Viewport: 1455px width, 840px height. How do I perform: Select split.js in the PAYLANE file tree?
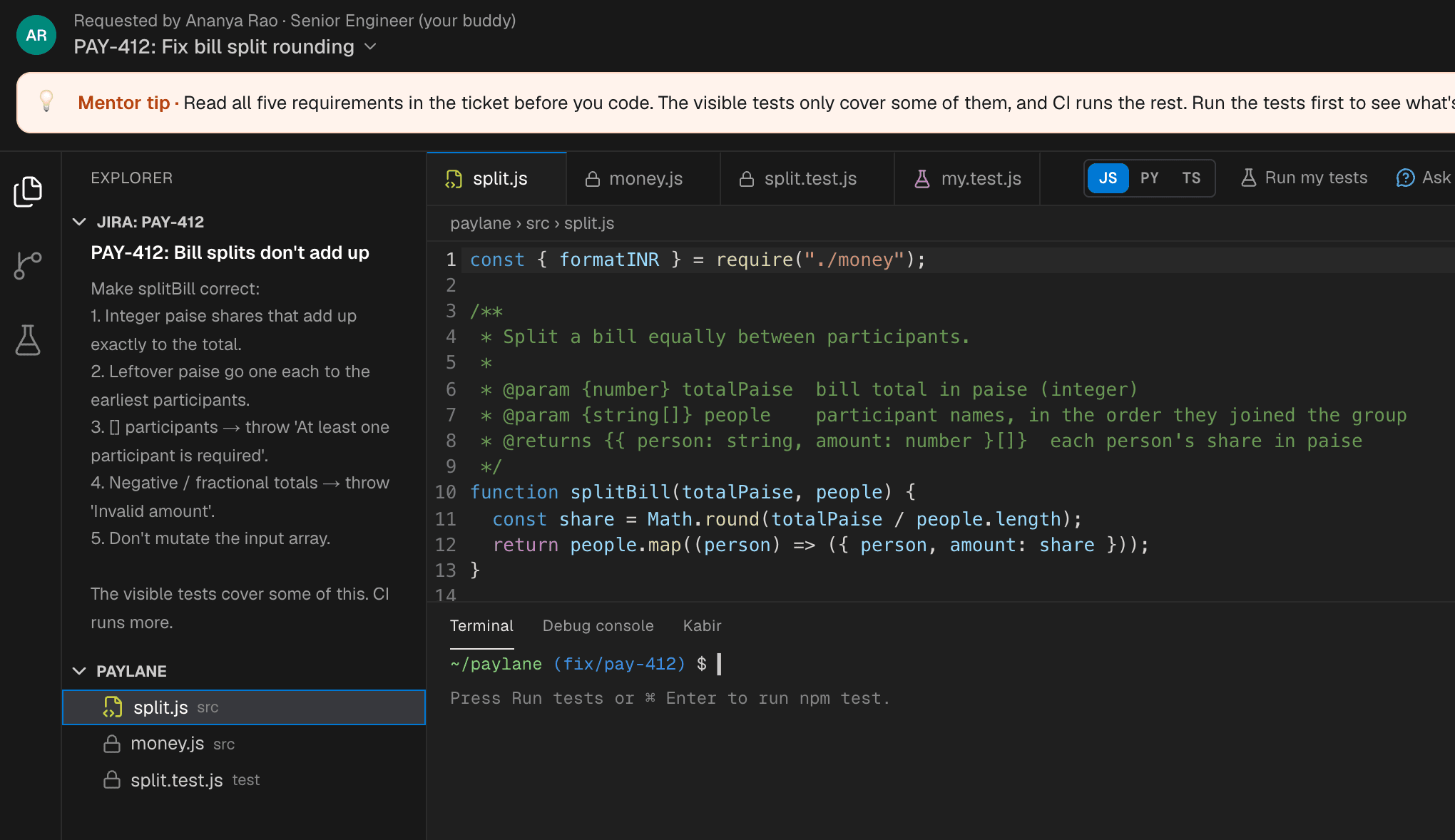click(244, 707)
